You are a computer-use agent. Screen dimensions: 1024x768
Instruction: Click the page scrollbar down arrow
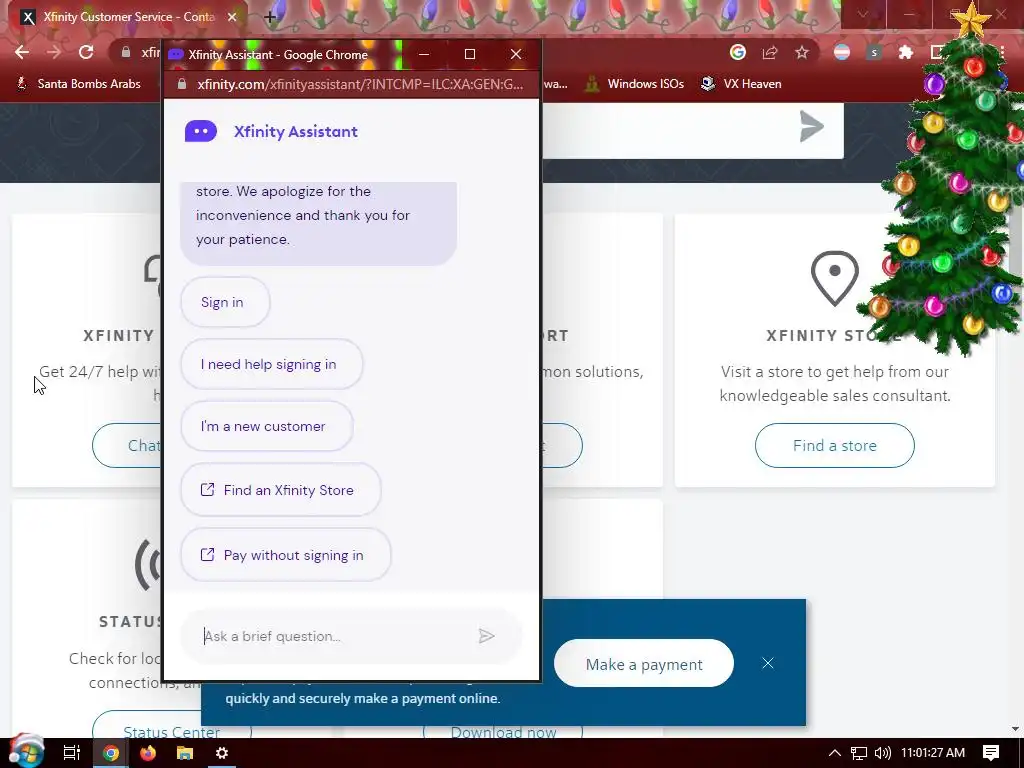(x=1015, y=728)
